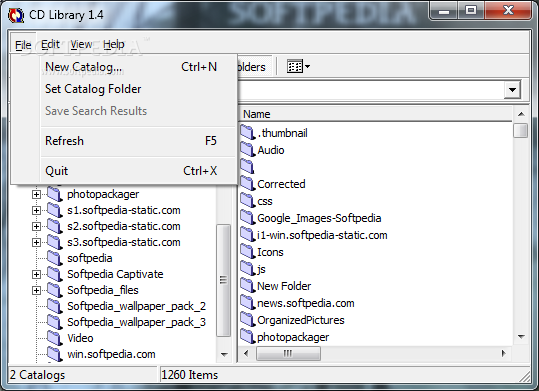Click Softpedia Captivate folder icon in tree
Image resolution: width=539 pixels, height=391 pixels.
pyautogui.click(x=54, y=274)
